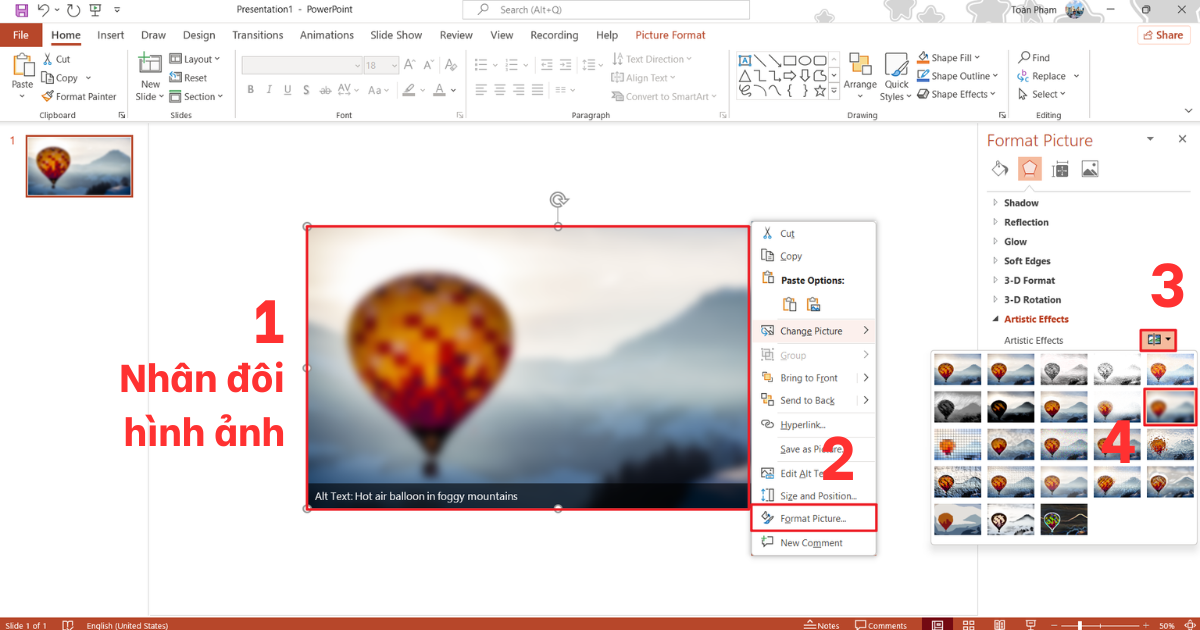
Task: Select slide 1 thumbnail
Action: (x=78, y=166)
